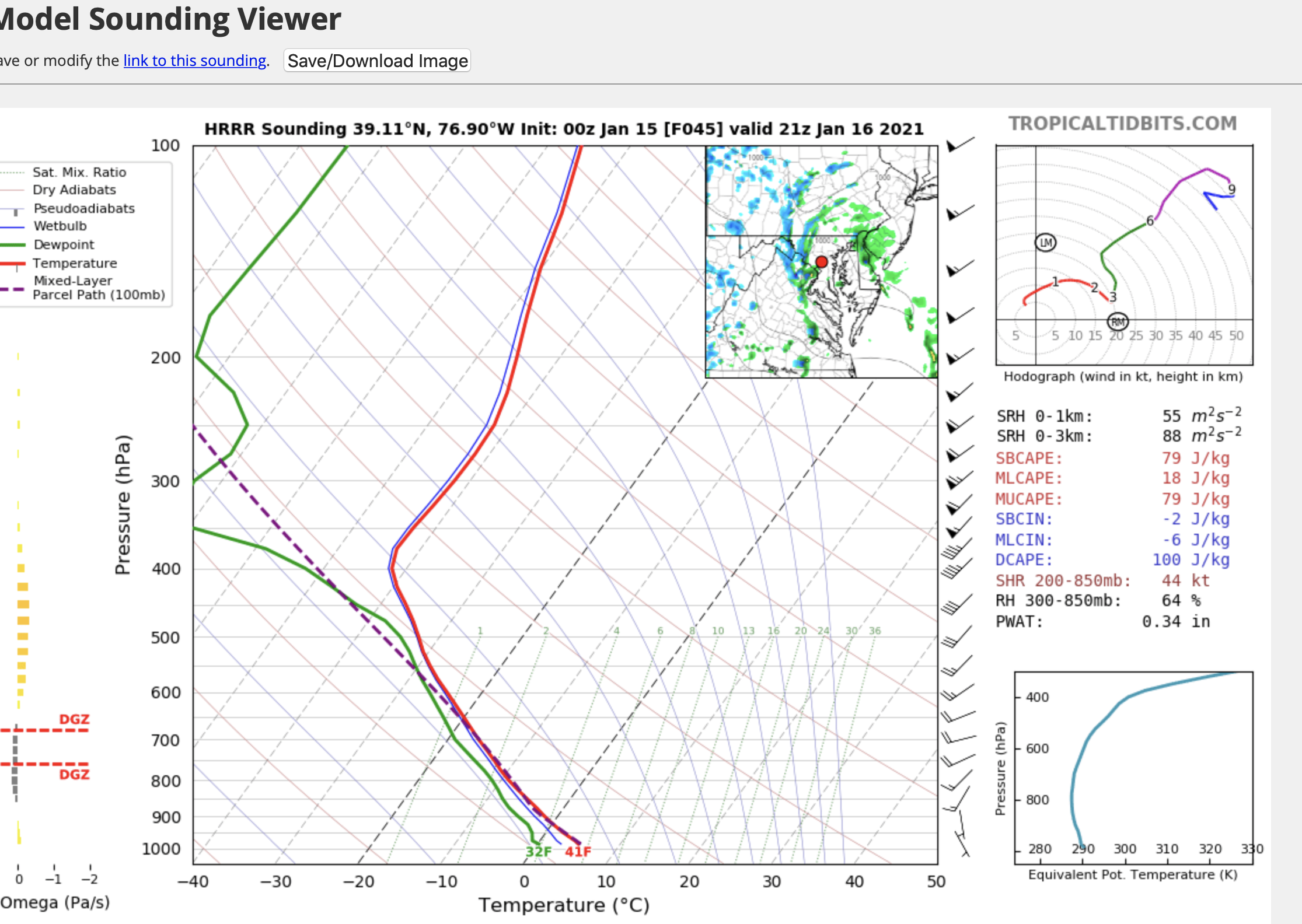Click the 41F surface temperature label
The width and height of the screenshot is (1302, 924).
click(x=578, y=852)
